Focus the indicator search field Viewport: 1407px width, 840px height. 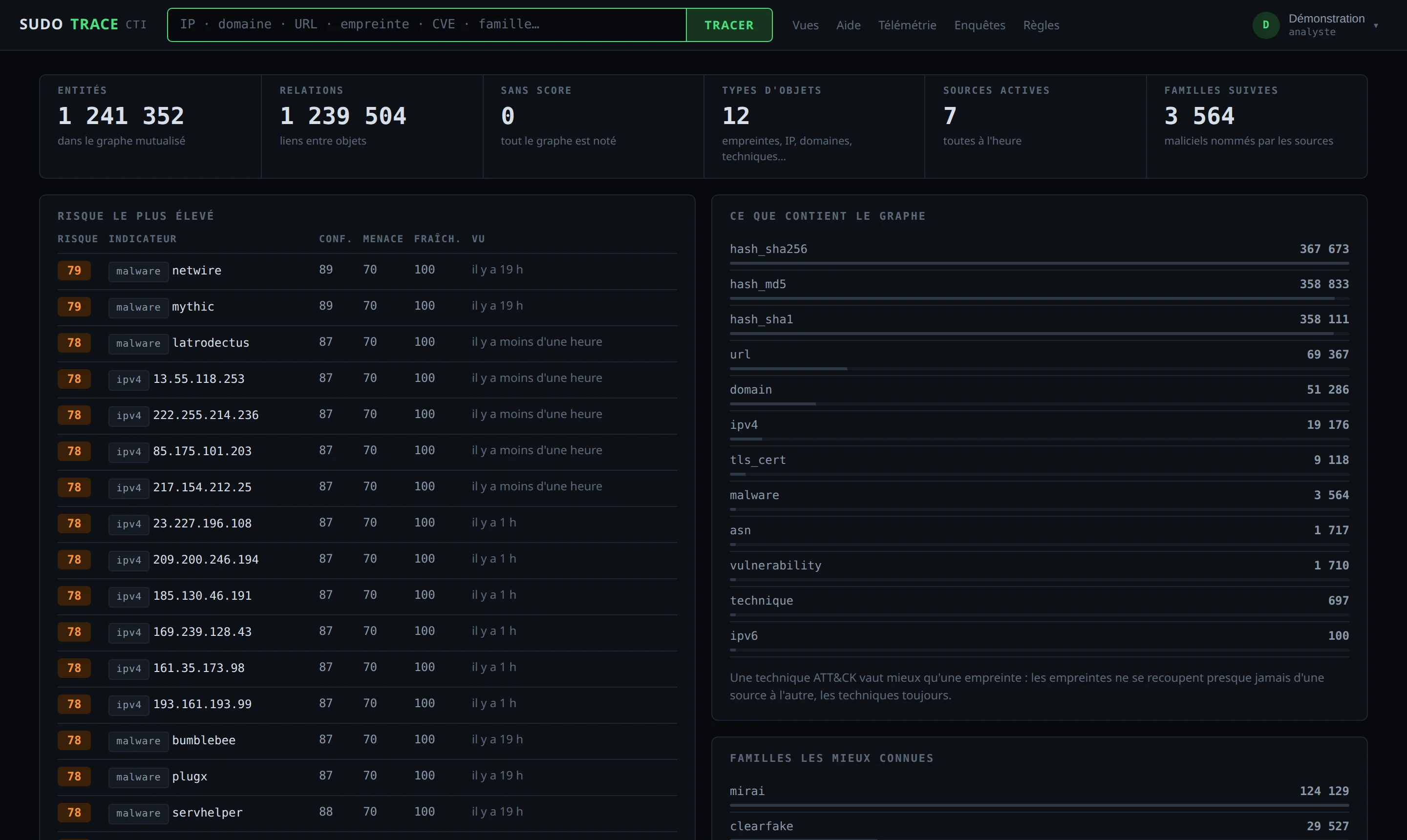tap(427, 24)
